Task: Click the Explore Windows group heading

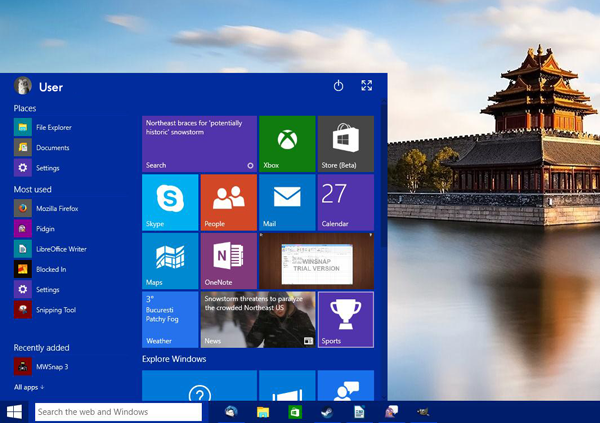Action: coord(174,359)
